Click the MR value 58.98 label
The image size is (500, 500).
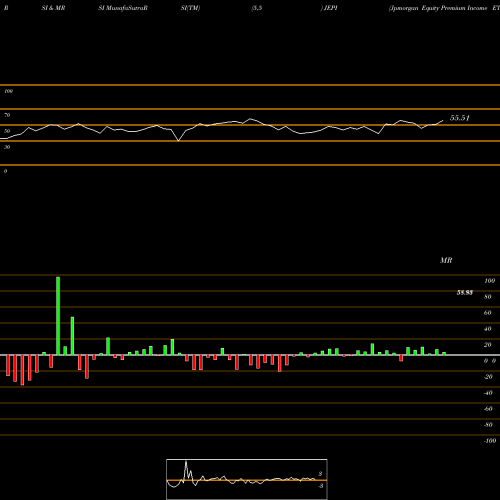coord(464,293)
